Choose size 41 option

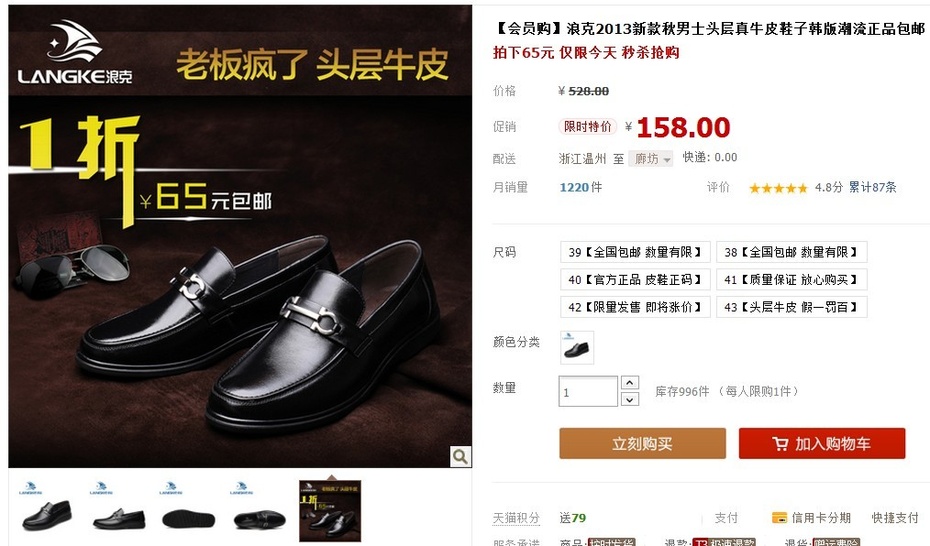pos(791,279)
